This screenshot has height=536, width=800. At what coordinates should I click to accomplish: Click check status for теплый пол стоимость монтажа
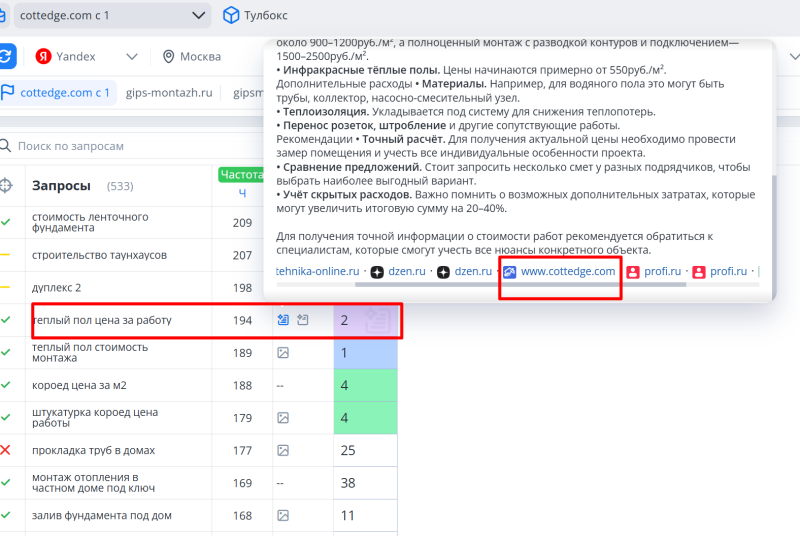[5, 352]
